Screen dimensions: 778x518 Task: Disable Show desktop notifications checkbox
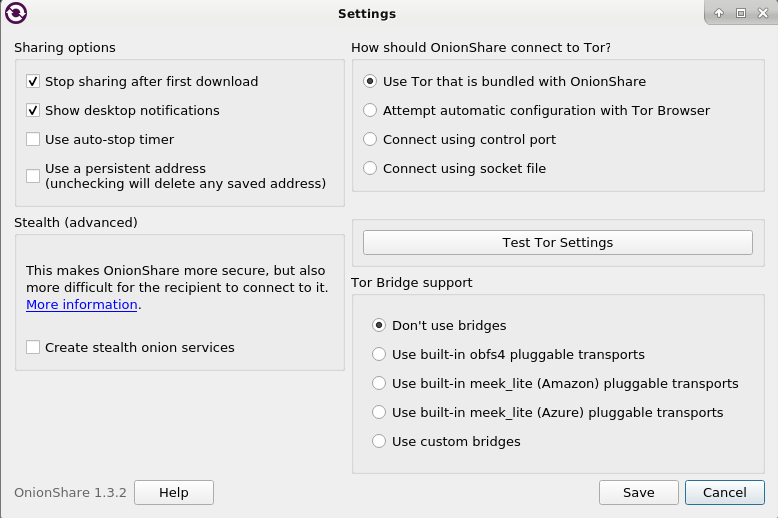pyautogui.click(x=34, y=111)
